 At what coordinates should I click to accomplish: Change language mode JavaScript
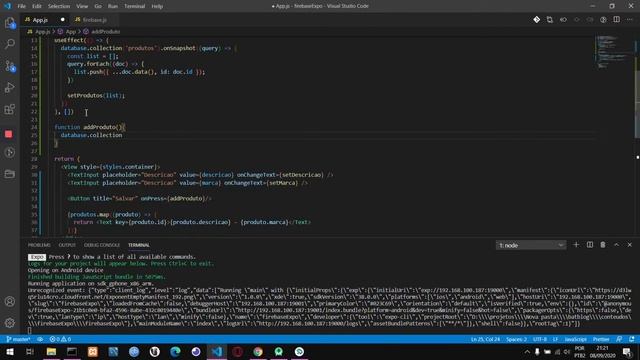(576, 339)
